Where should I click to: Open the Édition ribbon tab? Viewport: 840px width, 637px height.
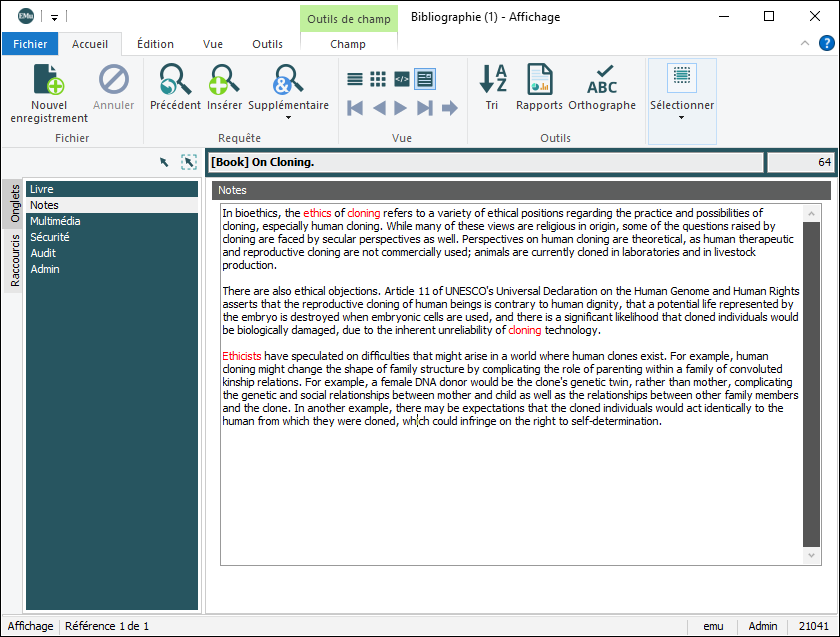pyautogui.click(x=155, y=44)
